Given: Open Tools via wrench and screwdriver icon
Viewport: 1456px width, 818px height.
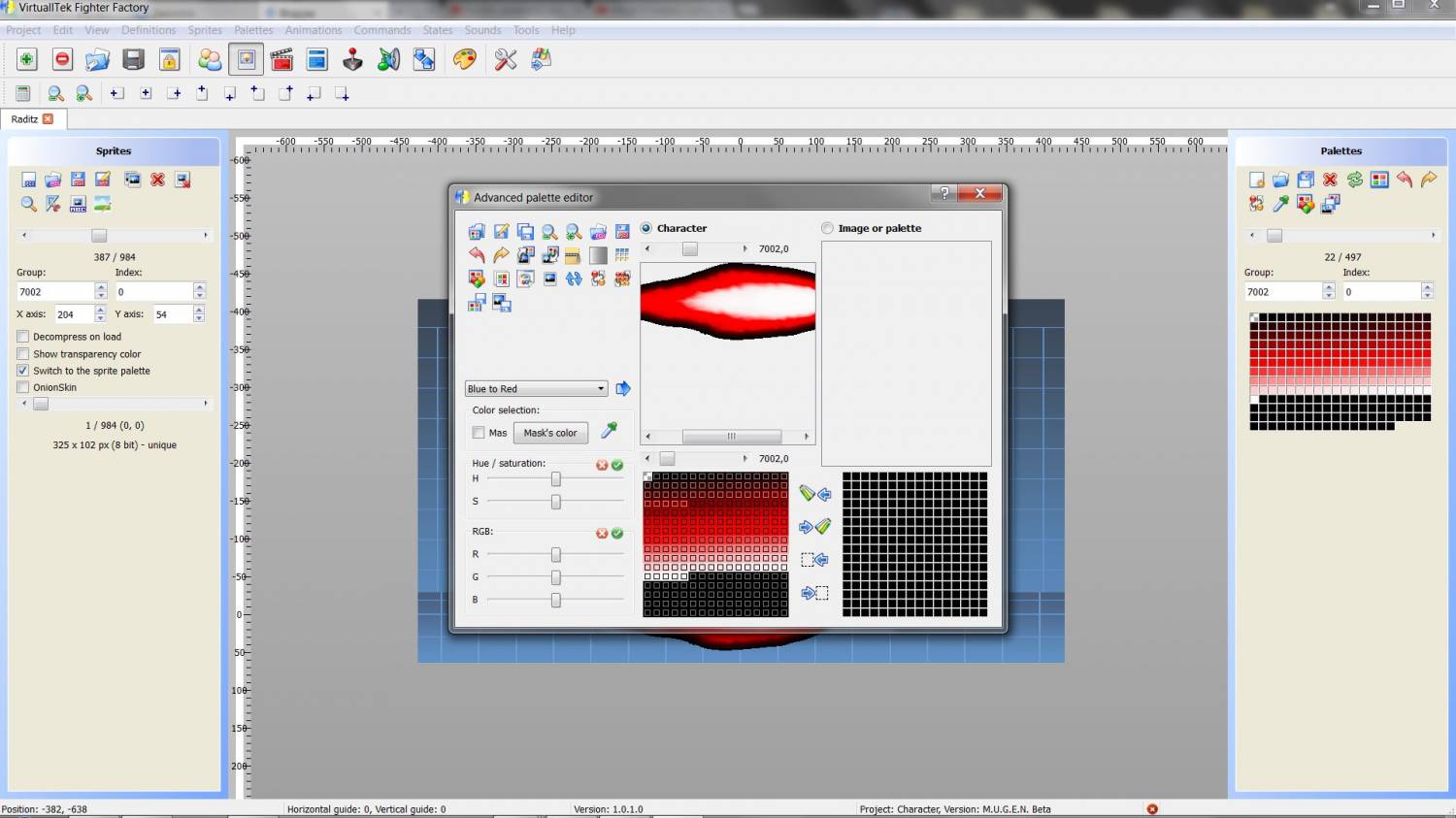Looking at the screenshot, I should pyautogui.click(x=506, y=60).
